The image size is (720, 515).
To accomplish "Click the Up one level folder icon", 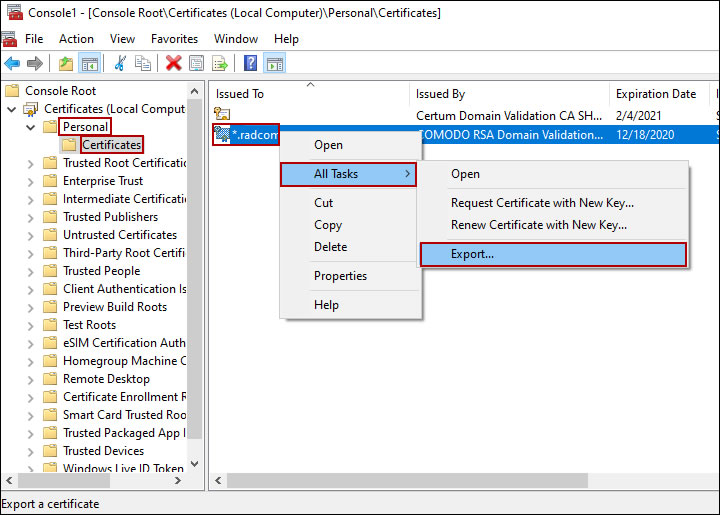I will click(x=66, y=64).
